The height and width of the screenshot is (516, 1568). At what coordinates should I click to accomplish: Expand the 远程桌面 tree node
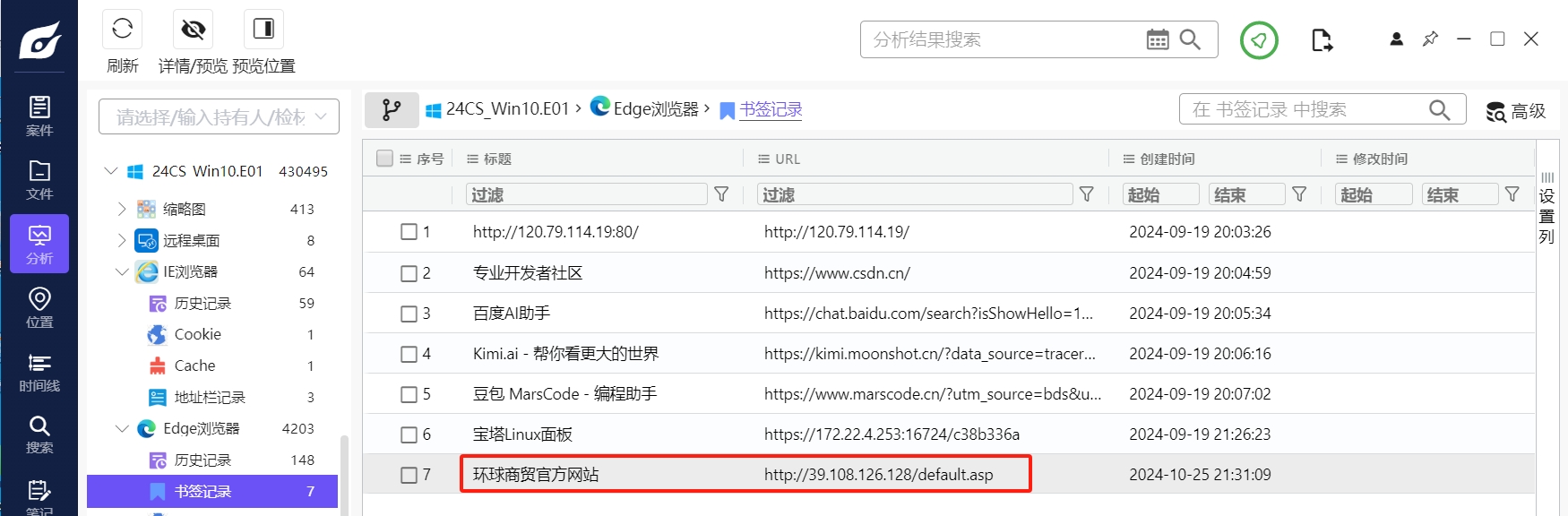coord(123,240)
